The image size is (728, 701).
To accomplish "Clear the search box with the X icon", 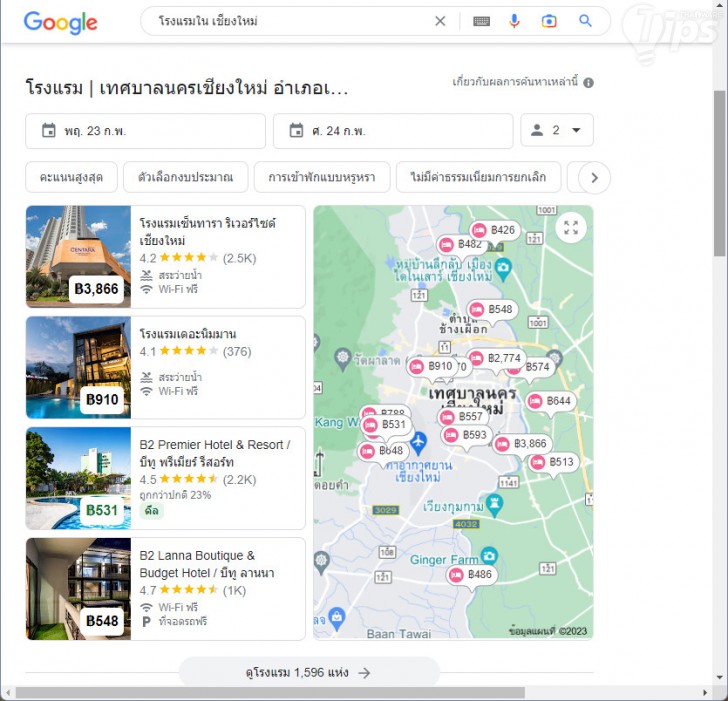I will (x=440, y=21).
